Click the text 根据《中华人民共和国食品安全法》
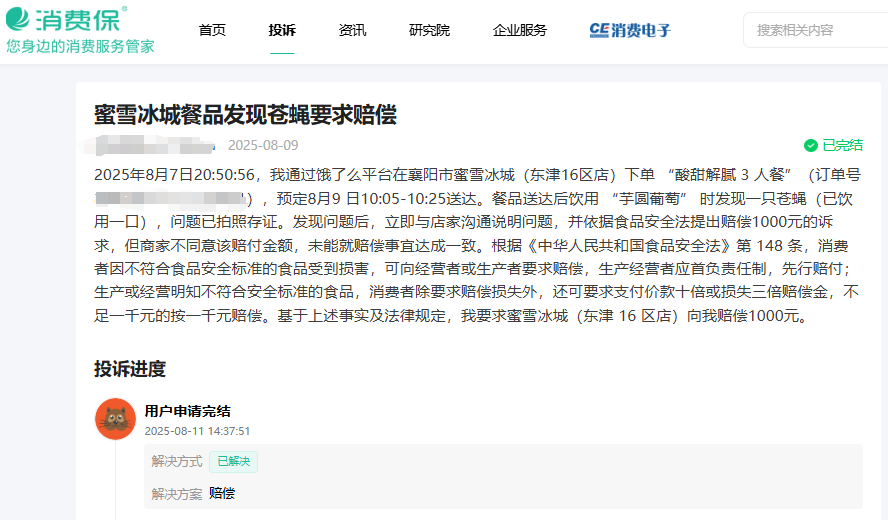This screenshot has height=520, width=888. (613, 246)
